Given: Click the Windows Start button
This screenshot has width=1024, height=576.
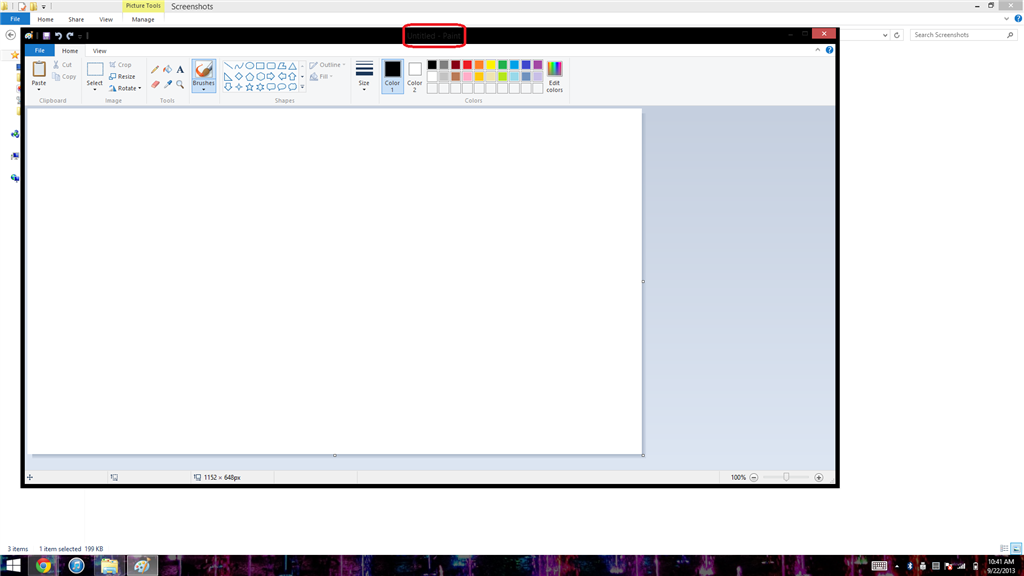Looking at the screenshot, I should (x=13, y=566).
